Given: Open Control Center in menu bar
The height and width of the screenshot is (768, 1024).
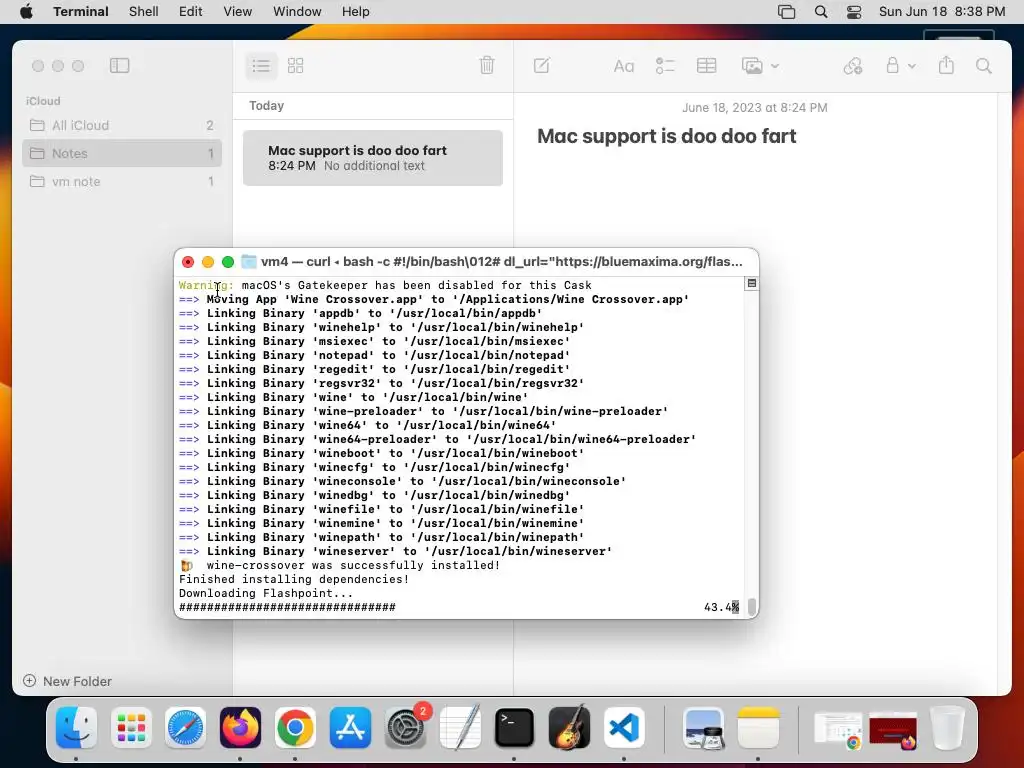Looking at the screenshot, I should 854,12.
